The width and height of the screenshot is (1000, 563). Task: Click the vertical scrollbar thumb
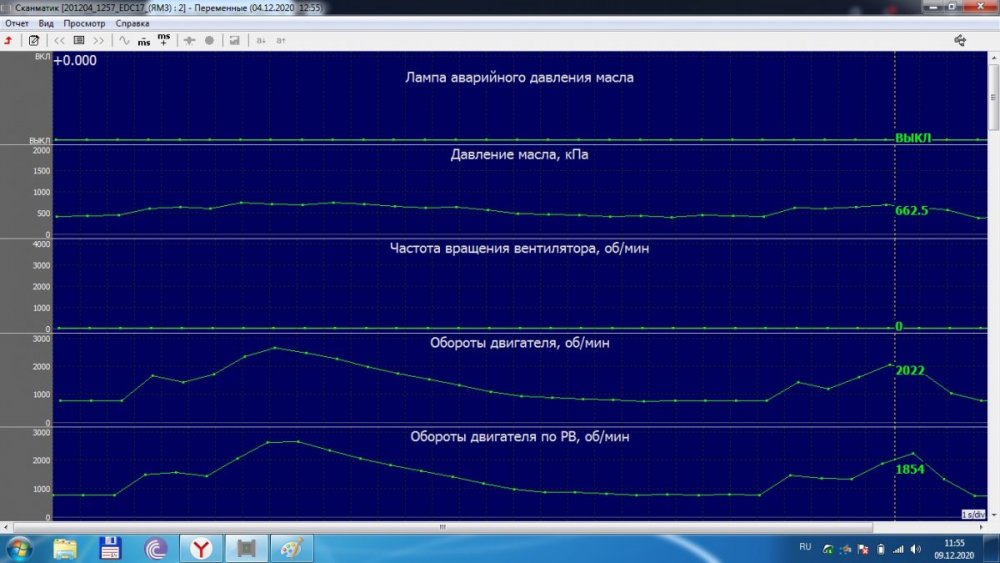pos(994,98)
